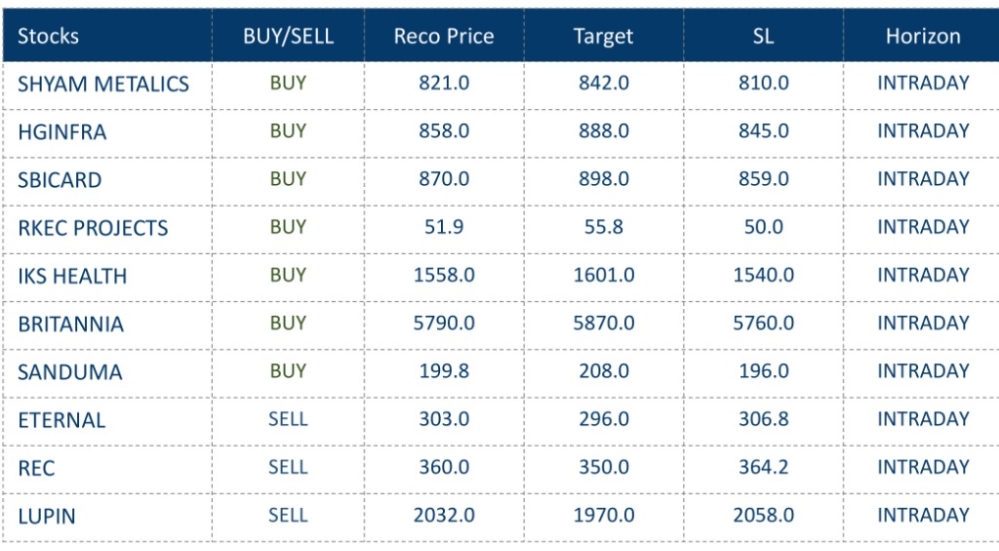This screenshot has height=551, width=999.
Task: Select IKS HEALTH target value 1601.0
Action: coord(603,275)
